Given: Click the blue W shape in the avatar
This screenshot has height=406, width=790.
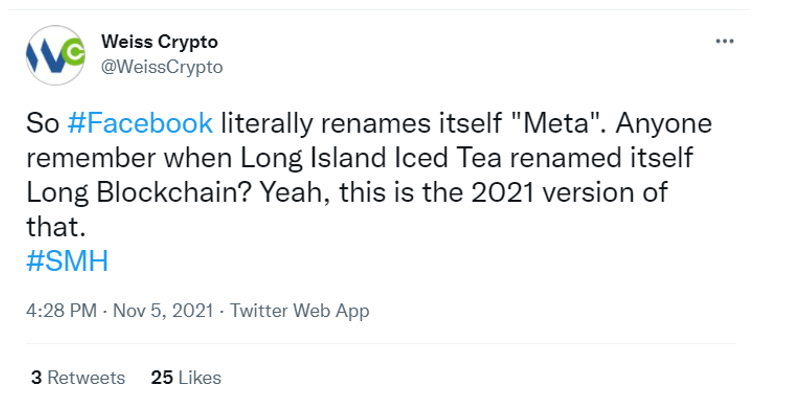Looking at the screenshot, I should pos(48,58).
